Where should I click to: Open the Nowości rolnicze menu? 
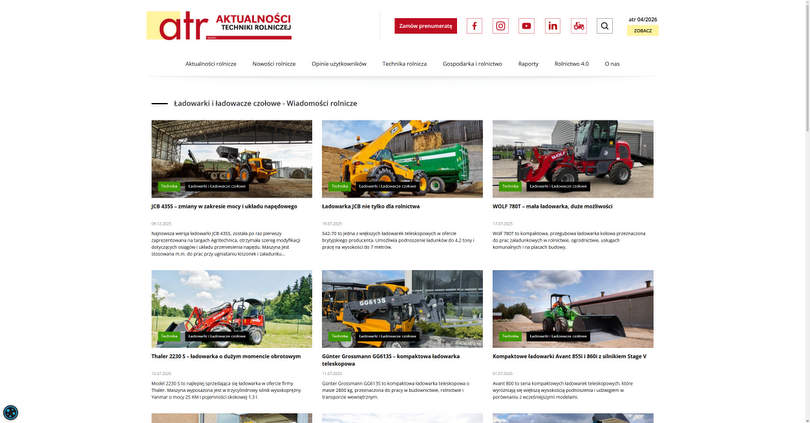pyautogui.click(x=274, y=64)
